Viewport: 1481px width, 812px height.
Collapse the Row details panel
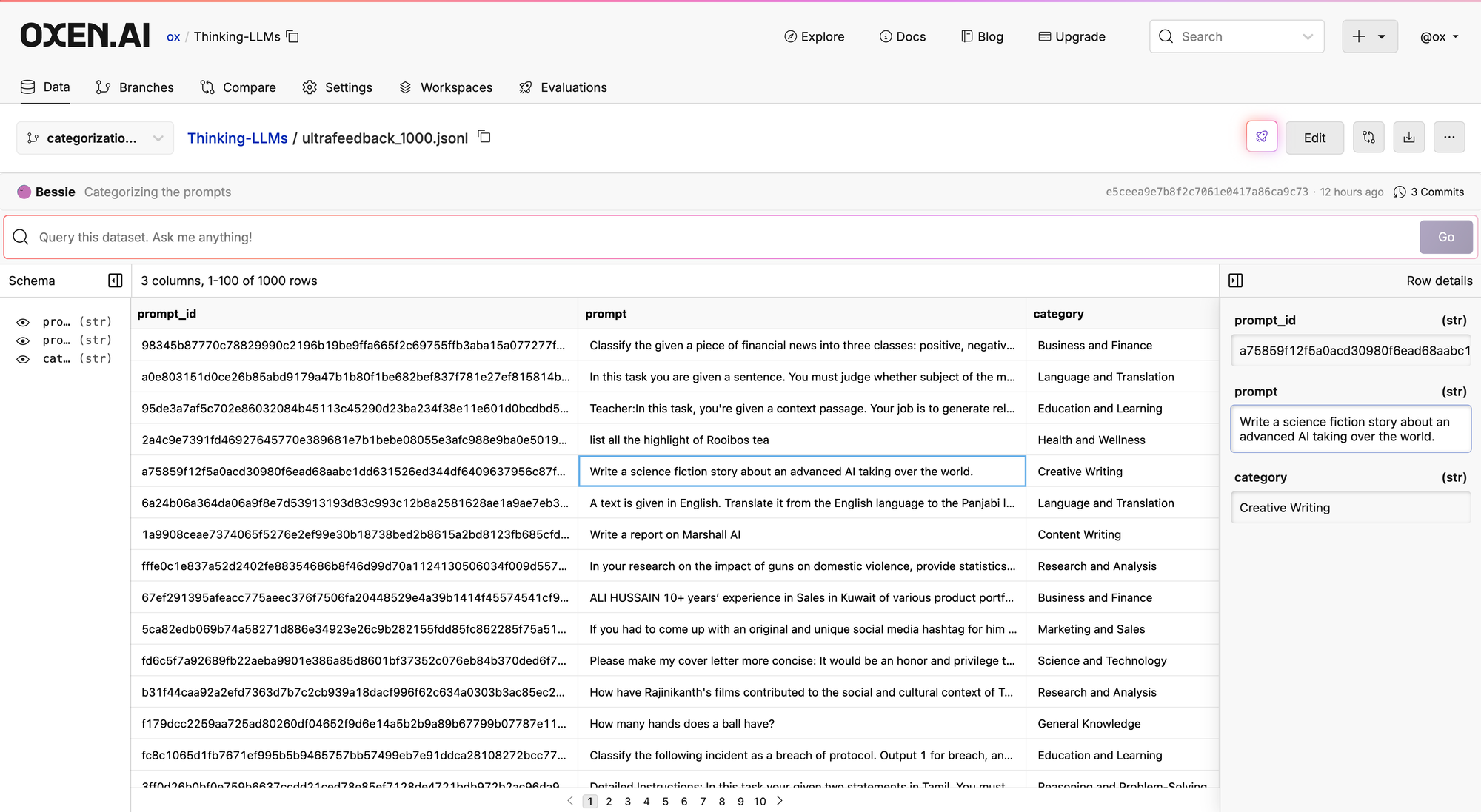1235,281
